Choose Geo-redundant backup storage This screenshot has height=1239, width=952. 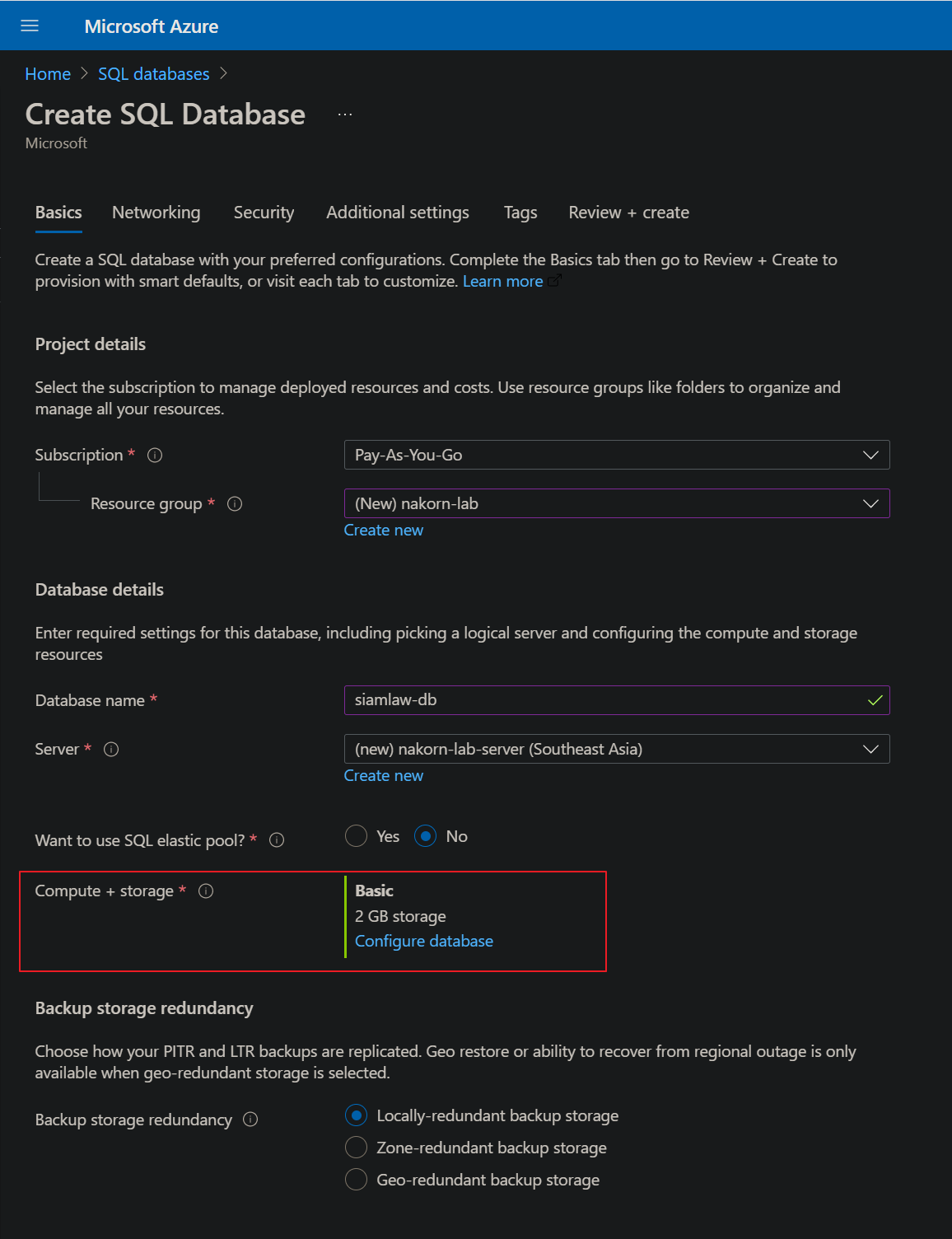[x=356, y=1179]
